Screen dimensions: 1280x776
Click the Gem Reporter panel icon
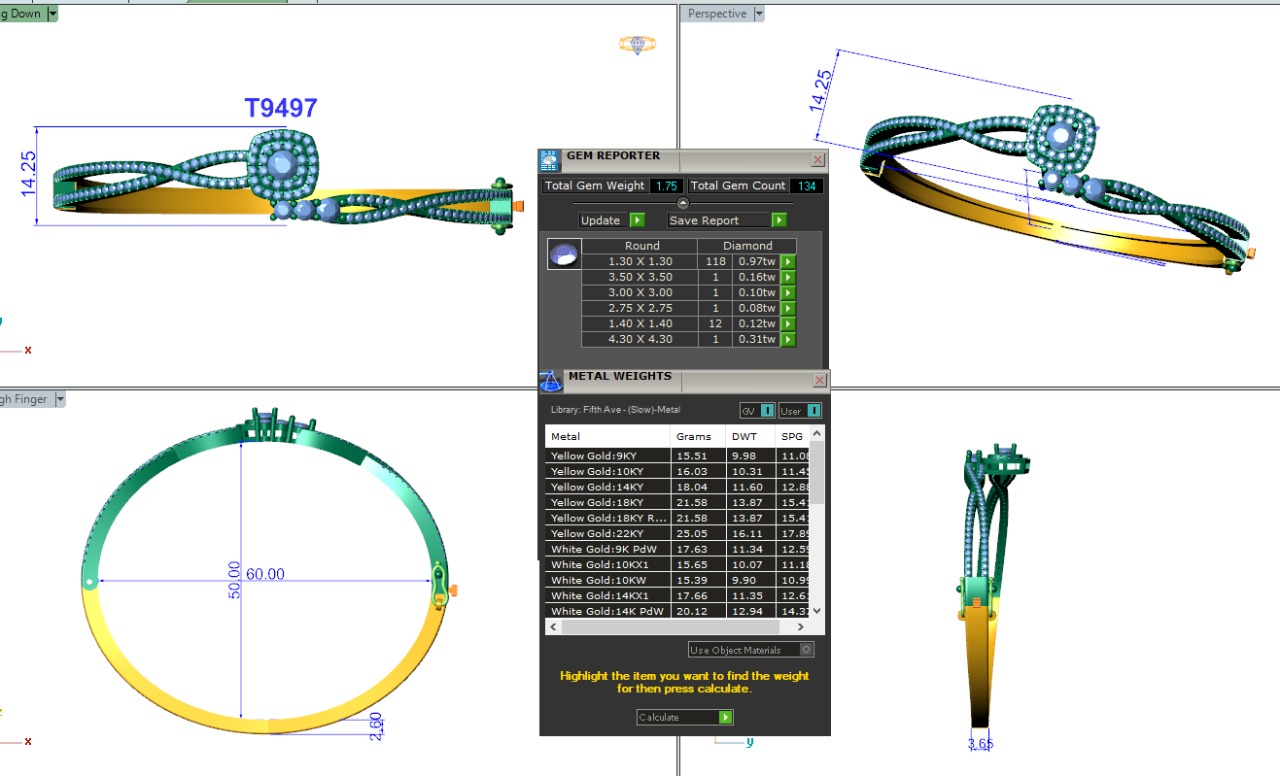click(549, 161)
